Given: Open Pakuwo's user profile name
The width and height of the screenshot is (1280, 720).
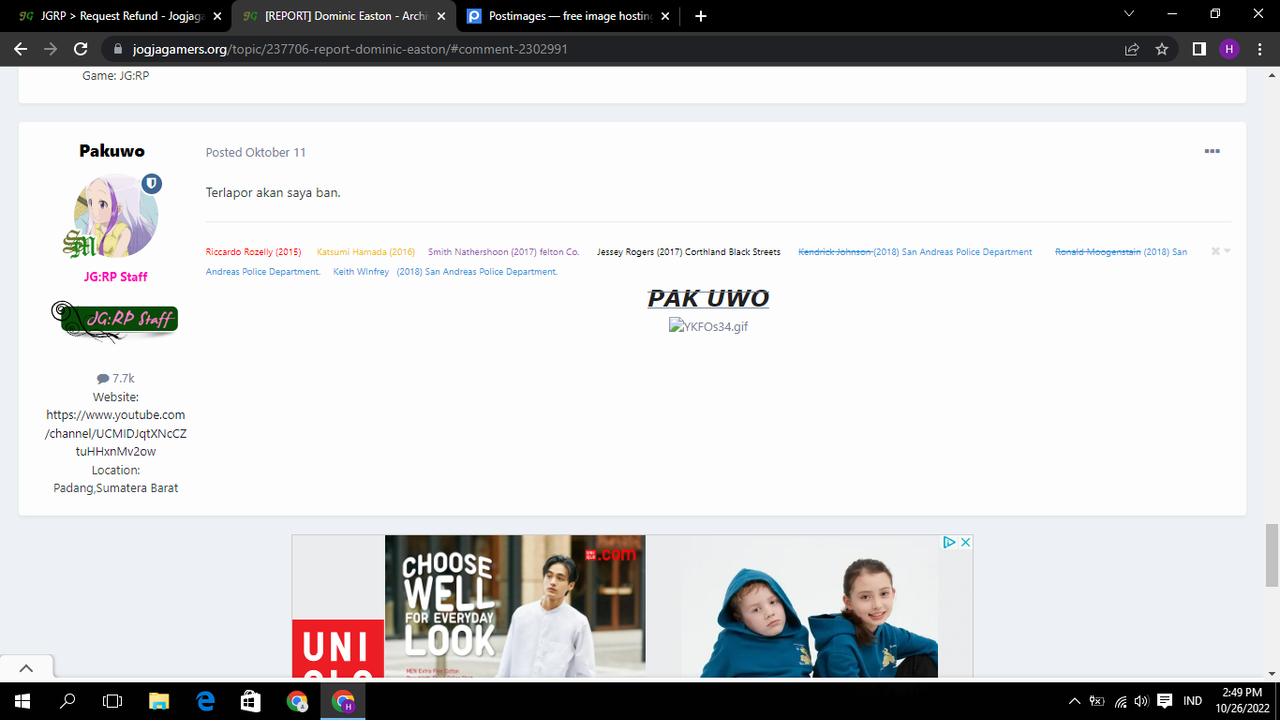Looking at the screenshot, I should click(112, 151).
